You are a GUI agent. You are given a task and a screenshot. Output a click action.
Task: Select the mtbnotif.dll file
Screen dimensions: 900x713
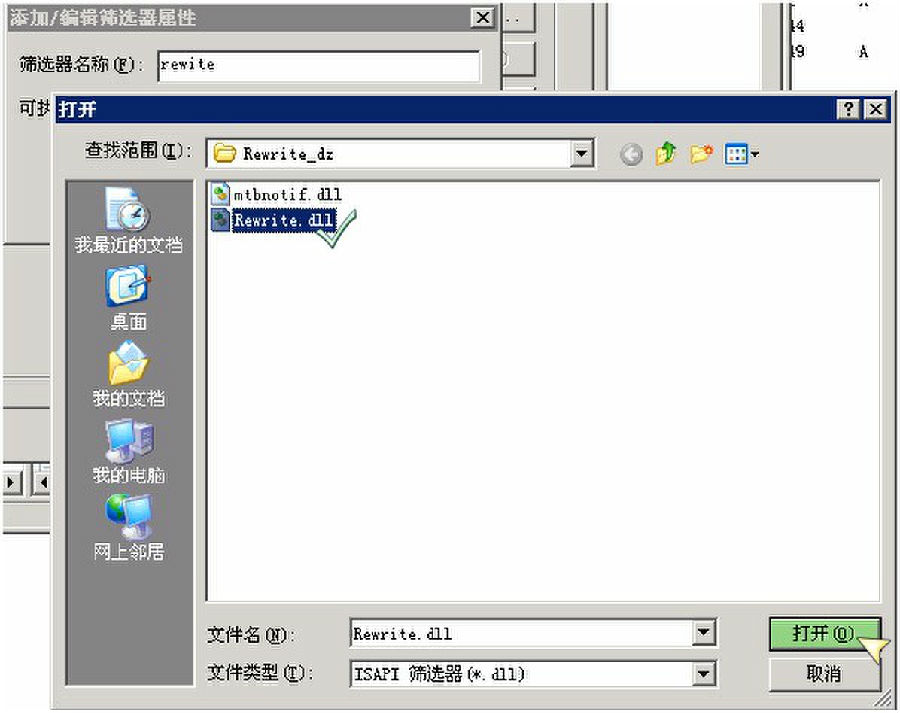[277, 194]
